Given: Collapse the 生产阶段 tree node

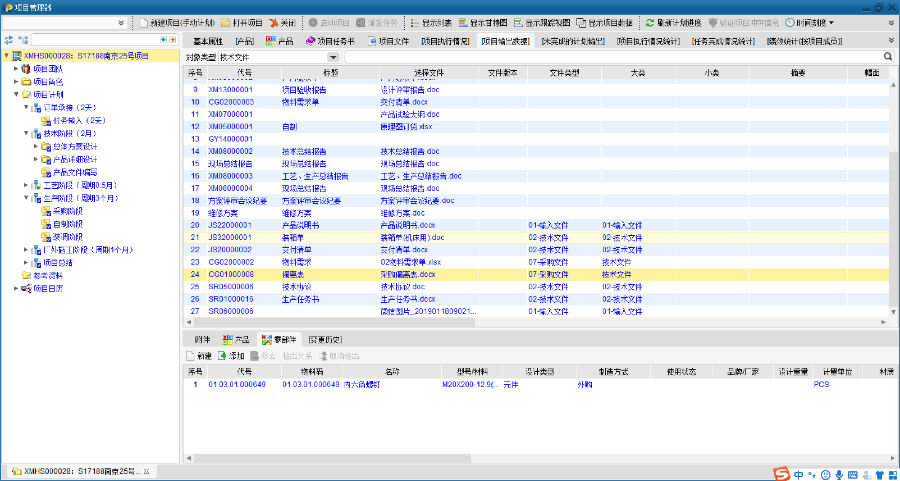Looking at the screenshot, I should (x=25, y=198).
